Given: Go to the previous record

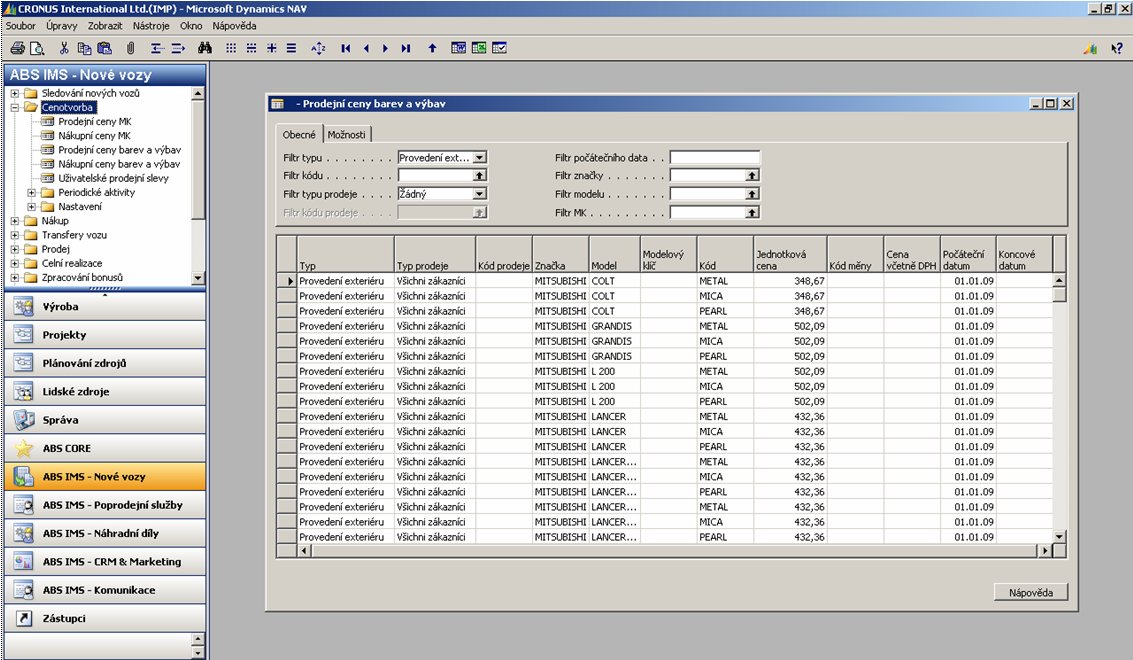Looking at the screenshot, I should (366, 48).
